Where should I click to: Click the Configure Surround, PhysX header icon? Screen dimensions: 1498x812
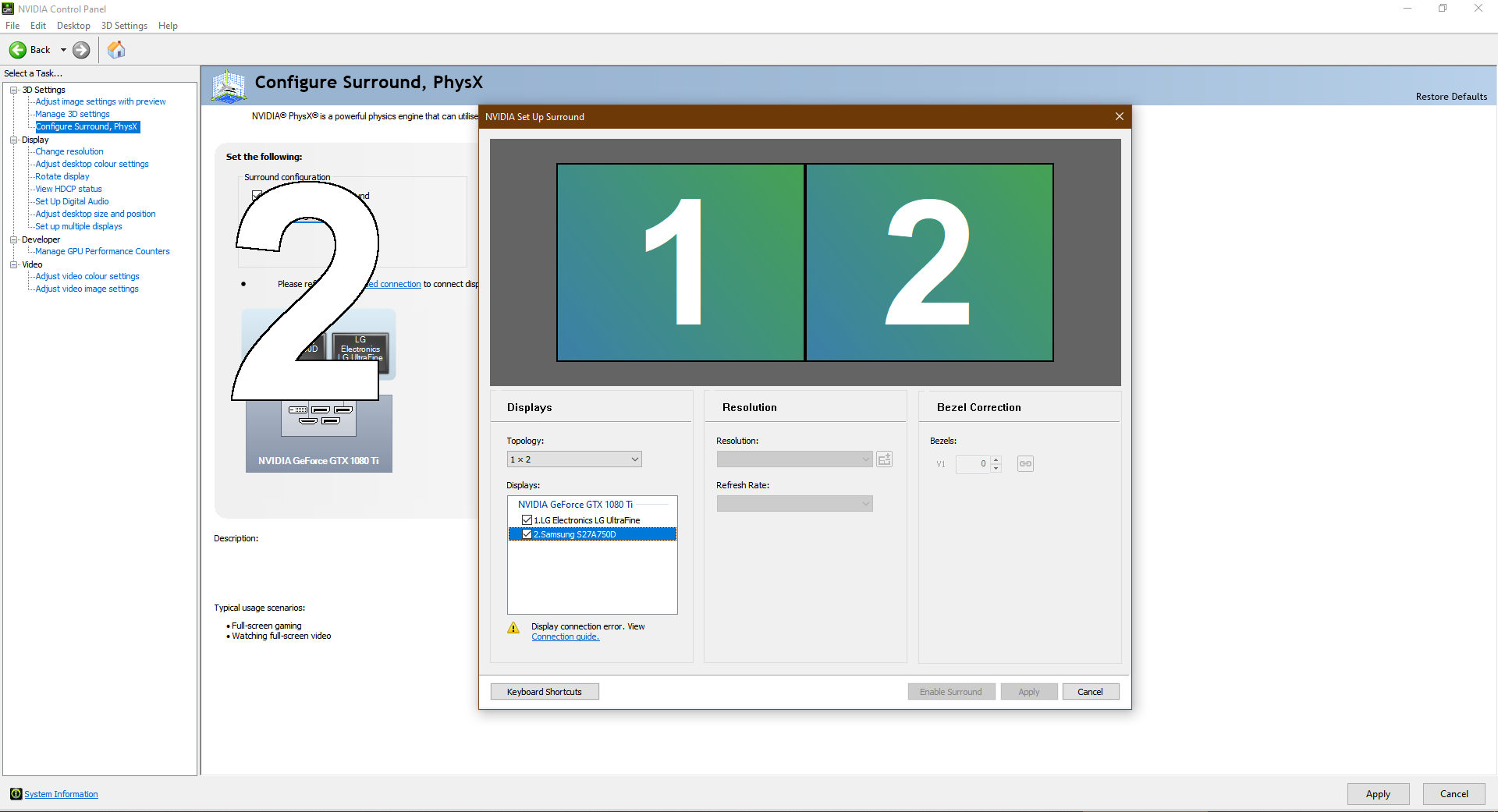click(x=229, y=86)
